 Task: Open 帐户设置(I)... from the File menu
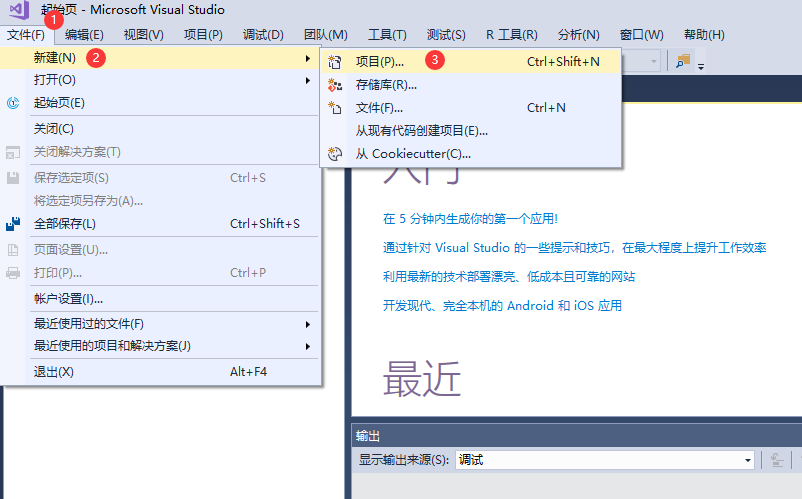(x=160, y=299)
